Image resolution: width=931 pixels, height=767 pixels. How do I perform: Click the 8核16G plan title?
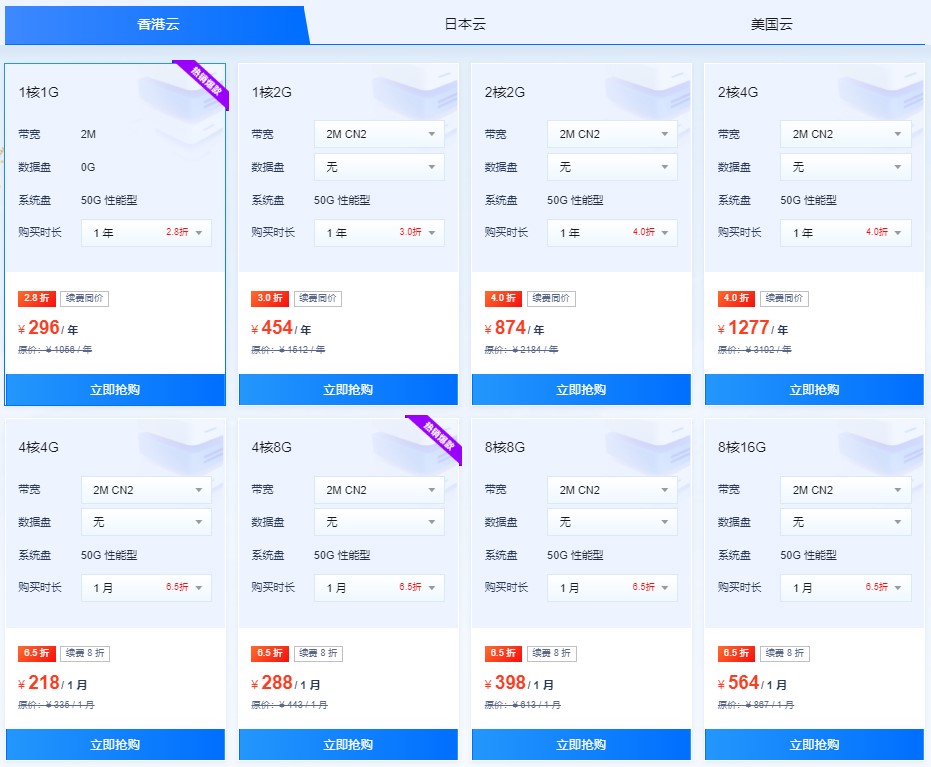pos(742,447)
